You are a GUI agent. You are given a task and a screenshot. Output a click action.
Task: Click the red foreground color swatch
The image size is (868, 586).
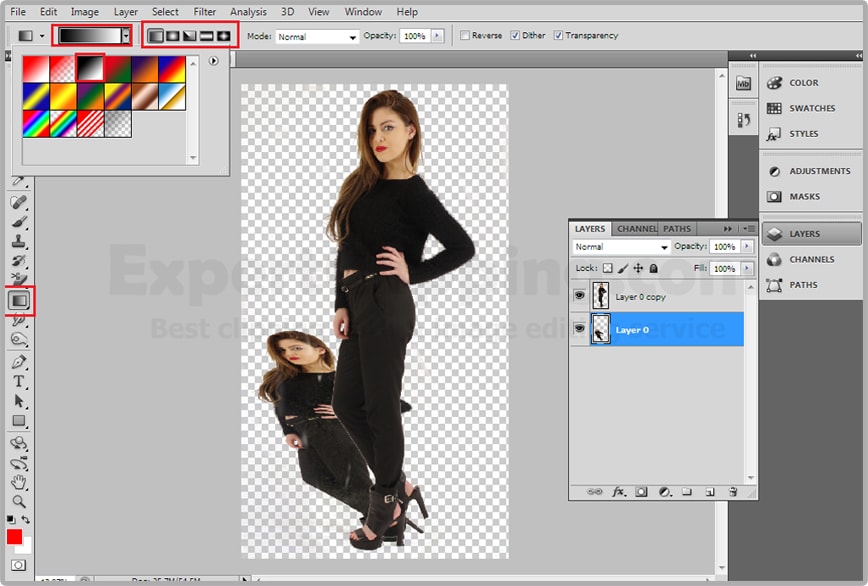click(x=14, y=537)
